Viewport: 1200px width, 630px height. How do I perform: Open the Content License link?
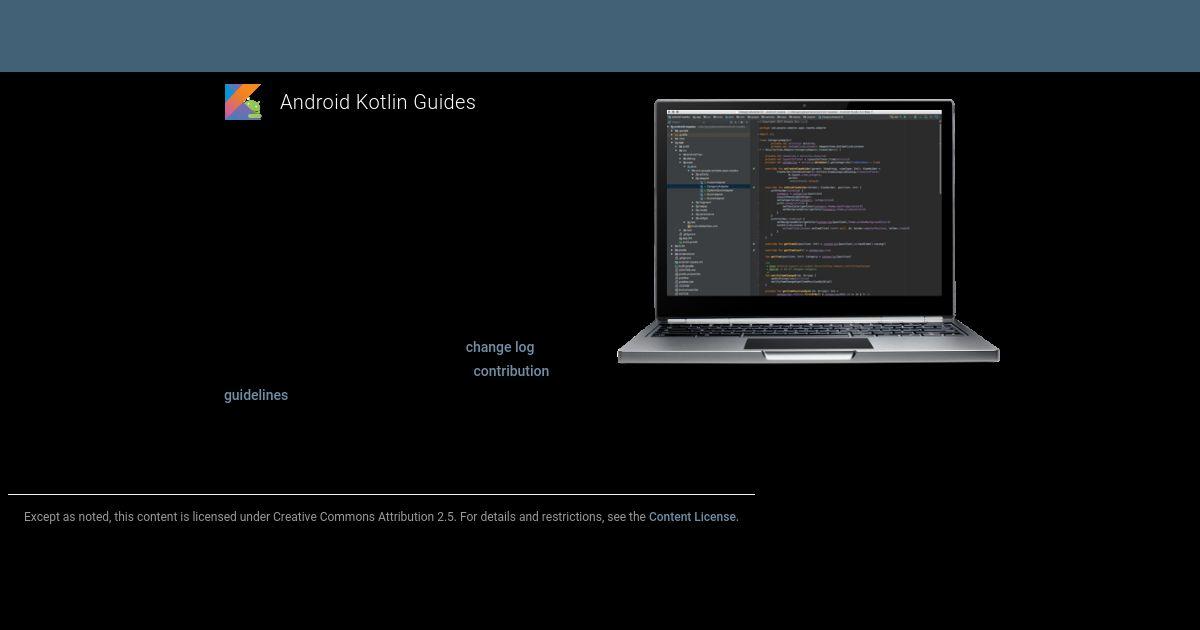coord(692,517)
